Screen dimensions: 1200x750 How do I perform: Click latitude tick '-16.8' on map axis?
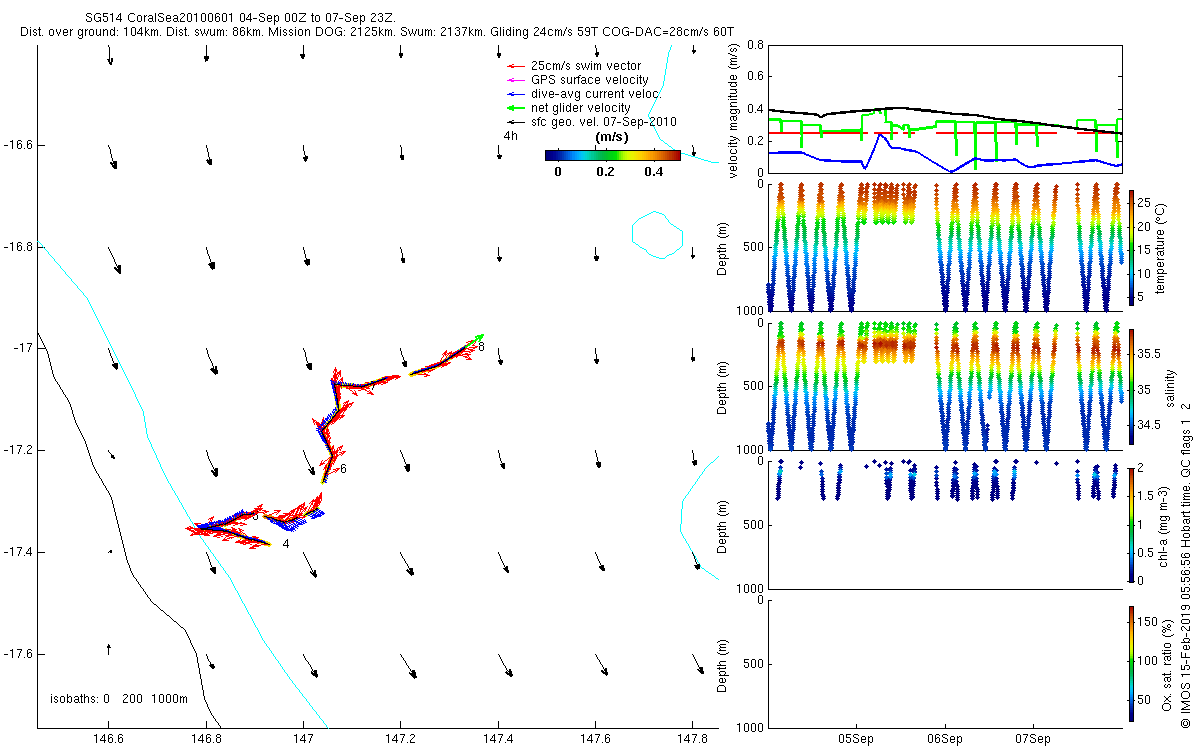coord(18,246)
